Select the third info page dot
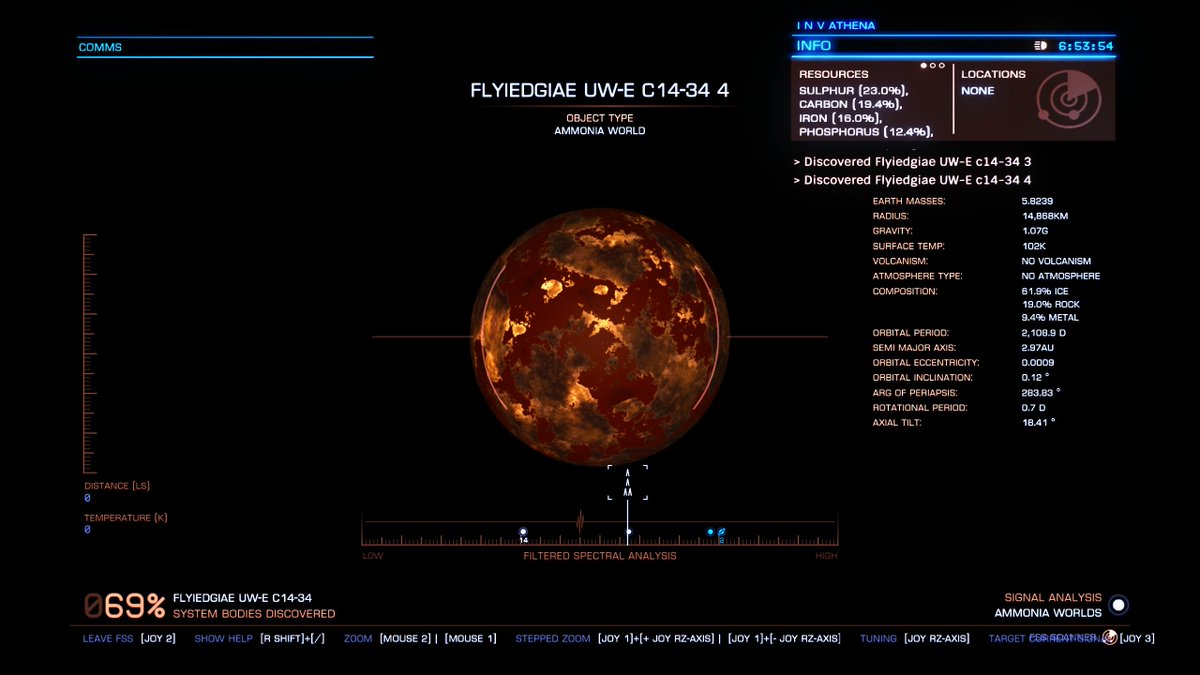The height and width of the screenshot is (675, 1200). click(x=940, y=65)
